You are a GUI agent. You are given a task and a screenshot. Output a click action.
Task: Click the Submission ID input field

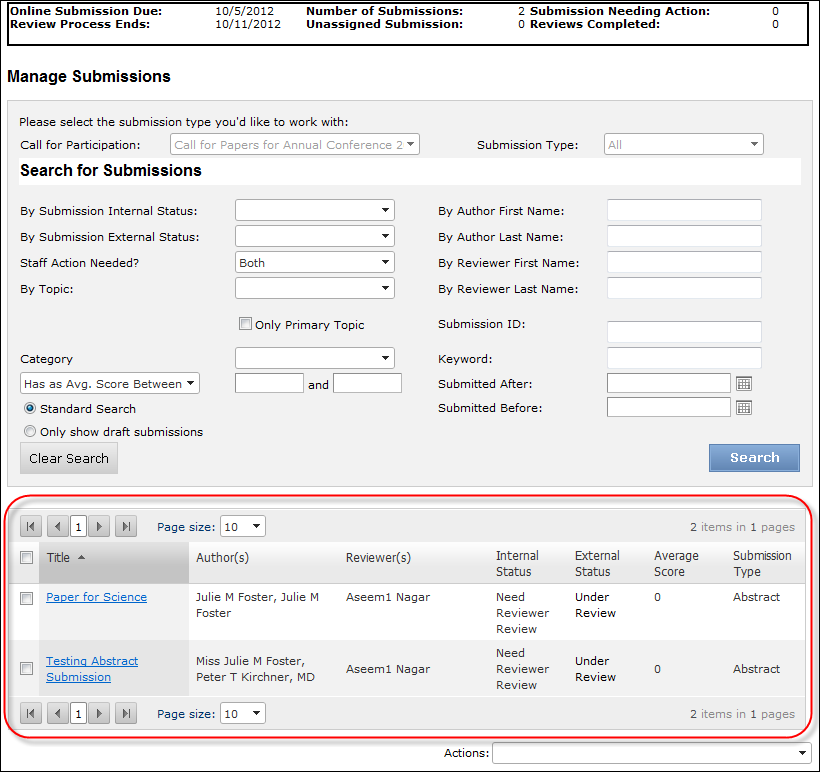coord(684,332)
